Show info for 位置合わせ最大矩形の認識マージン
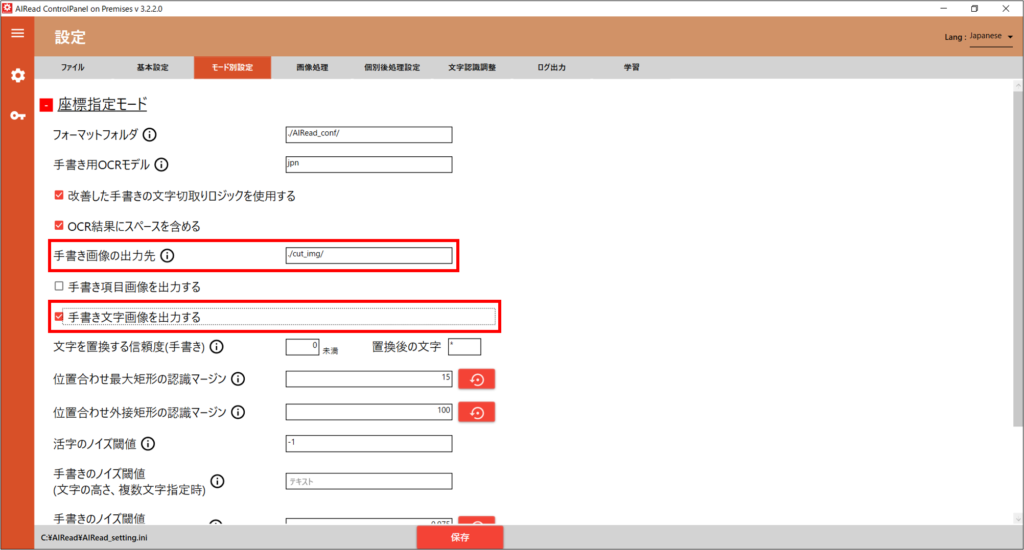Viewport: 1024px width, 550px height. pos(238,379)
